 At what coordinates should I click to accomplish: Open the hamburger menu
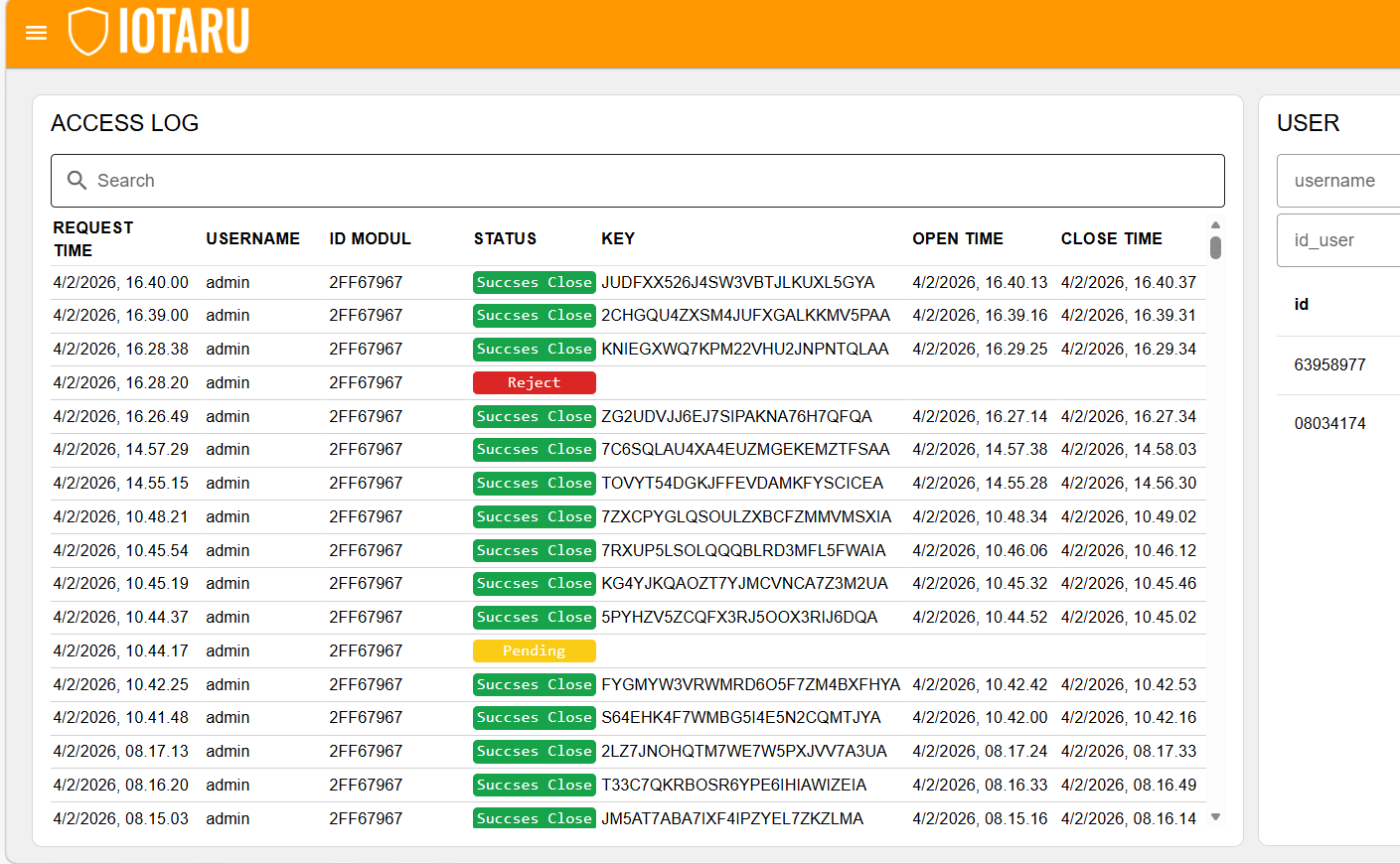click(x=36, y=33)
